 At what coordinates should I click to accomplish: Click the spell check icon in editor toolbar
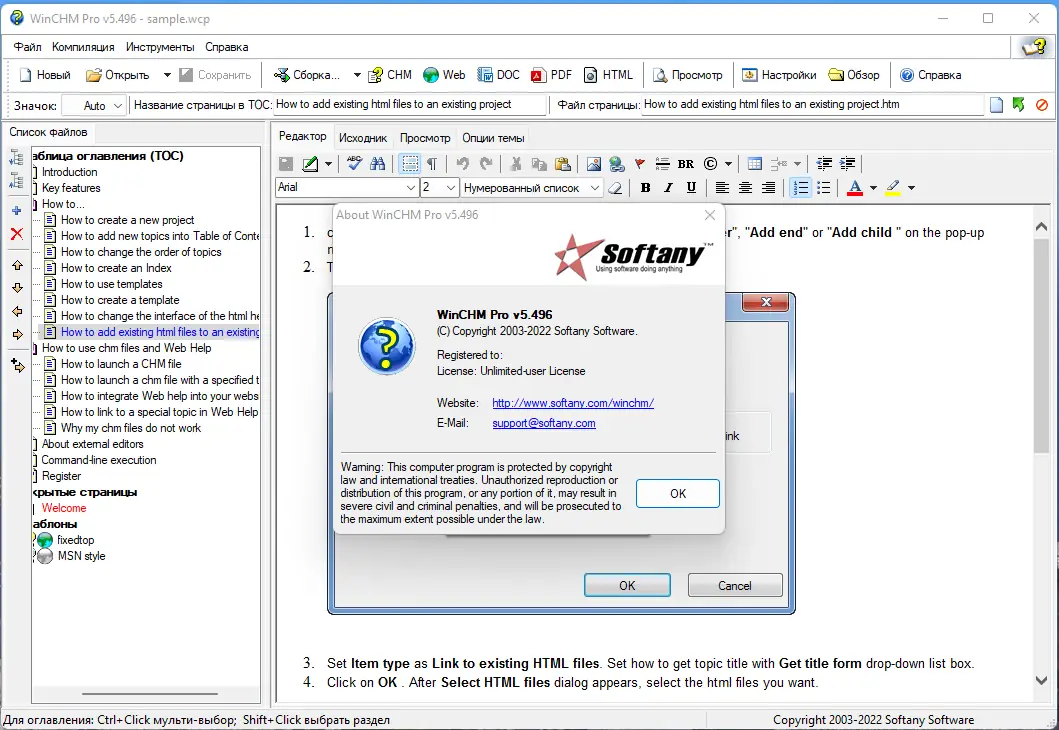(354, 163)
